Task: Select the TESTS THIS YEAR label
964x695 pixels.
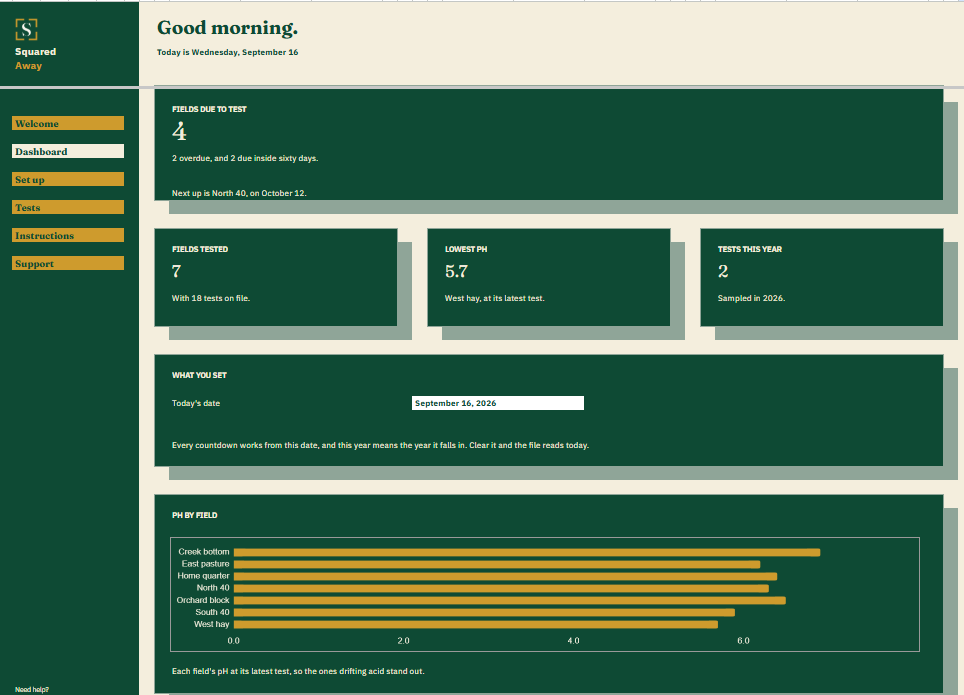Action: (750, 249)
